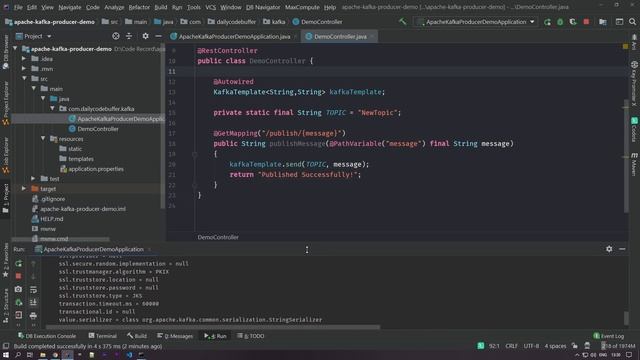Hide the Project tool window
Image resolution: width=640 pixels, height=360 pixels.
pyautogui.click(x=158, y=36)
